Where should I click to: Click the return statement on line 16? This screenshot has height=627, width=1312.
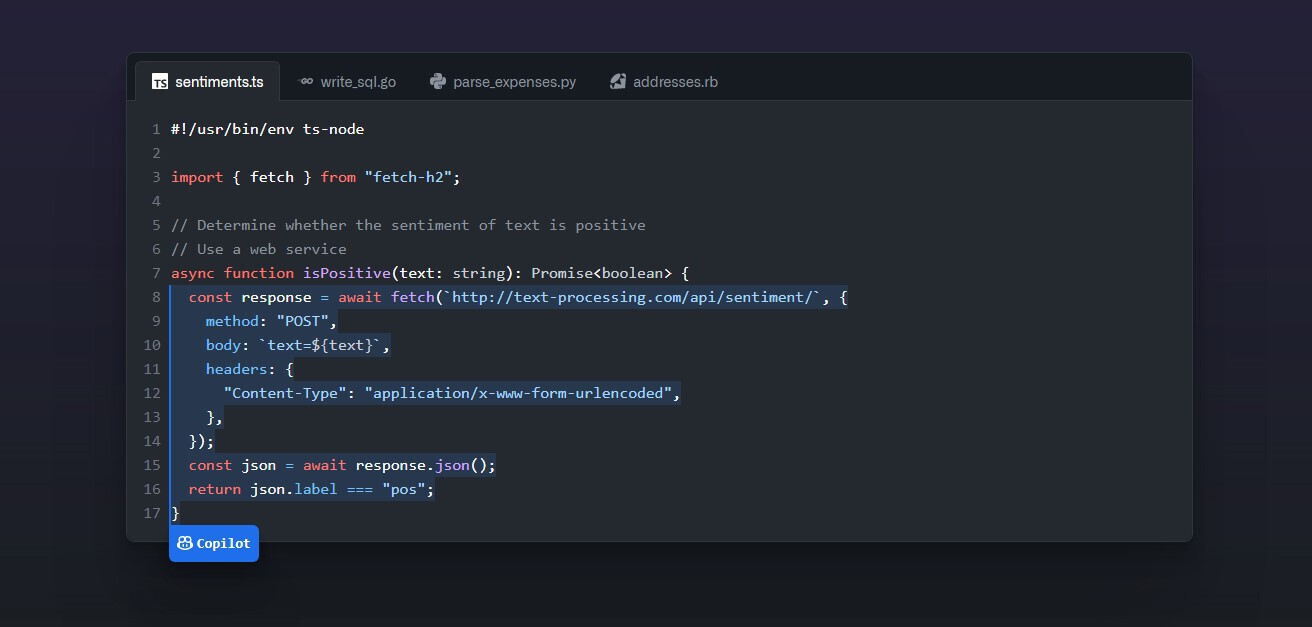pos(300,488)
